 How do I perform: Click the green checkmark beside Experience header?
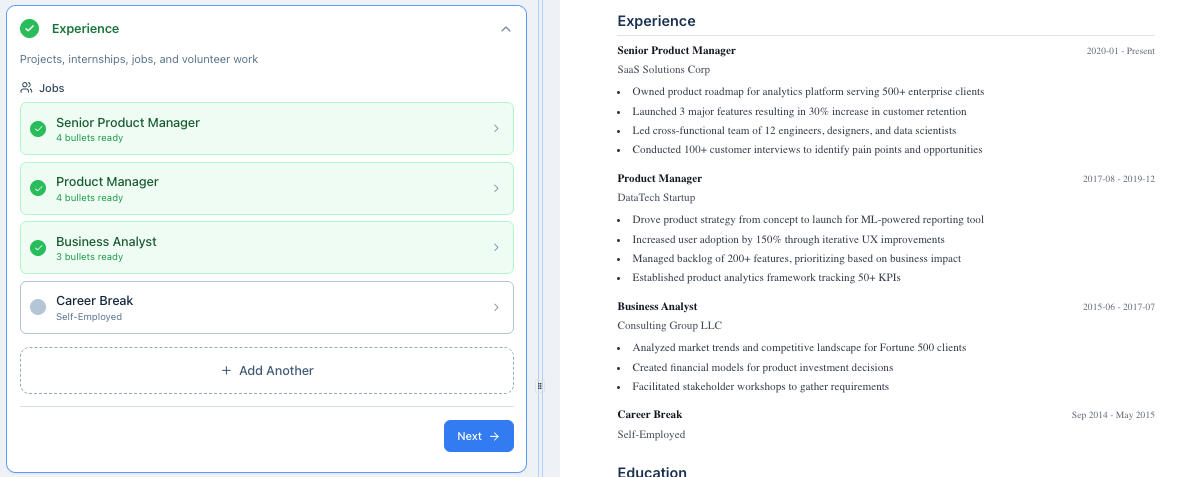click(30, 29)
